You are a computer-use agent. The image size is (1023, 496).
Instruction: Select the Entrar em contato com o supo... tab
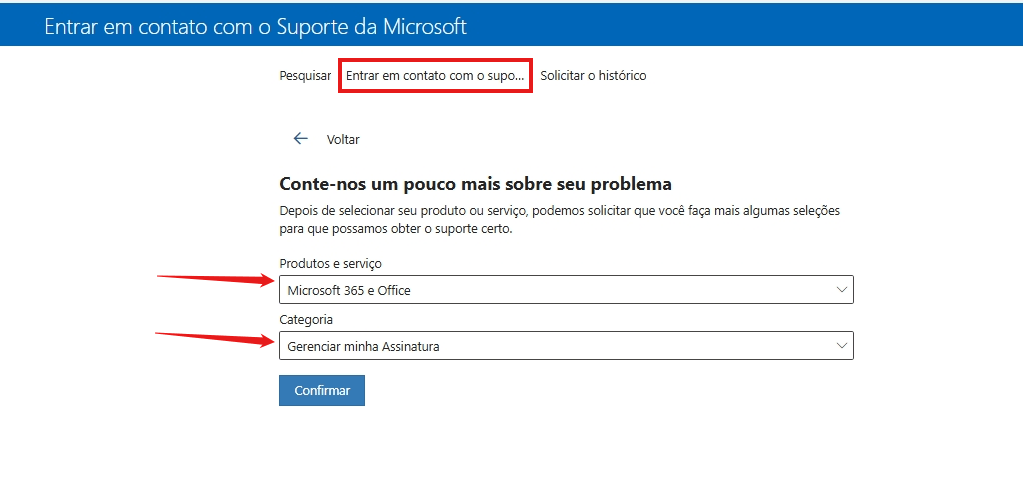435,76
